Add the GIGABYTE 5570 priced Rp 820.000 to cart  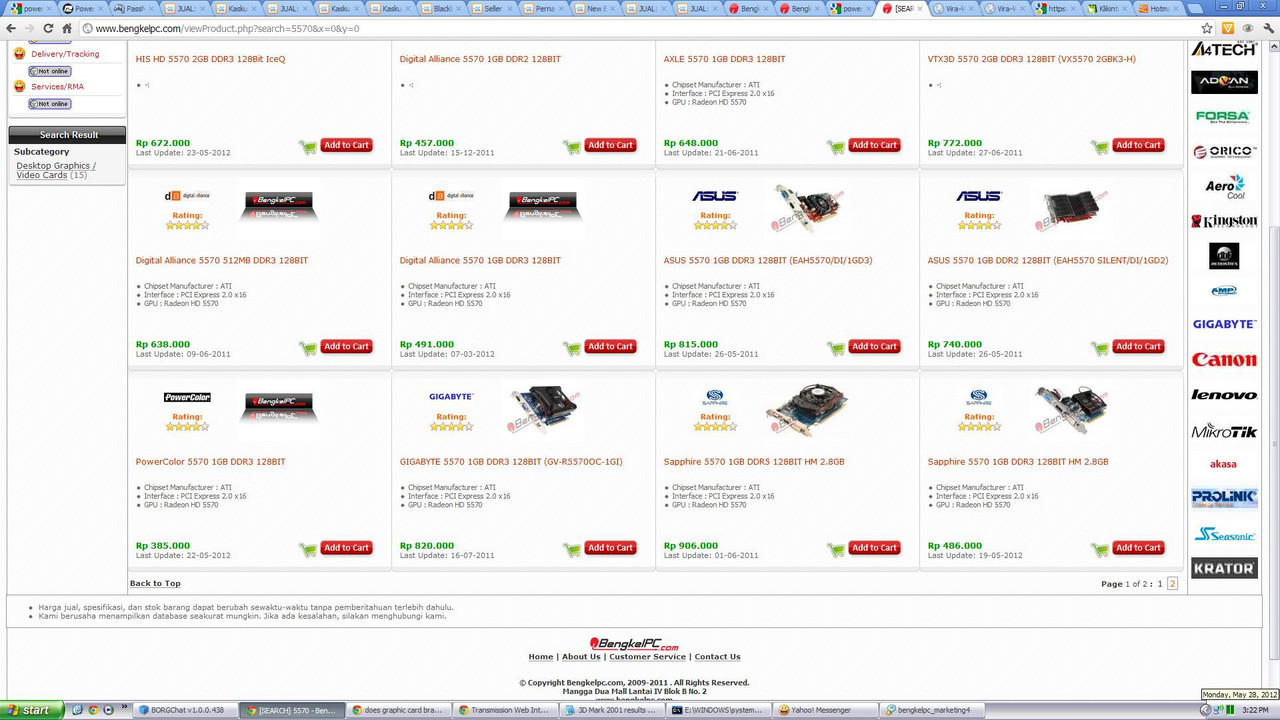(610, 548)
